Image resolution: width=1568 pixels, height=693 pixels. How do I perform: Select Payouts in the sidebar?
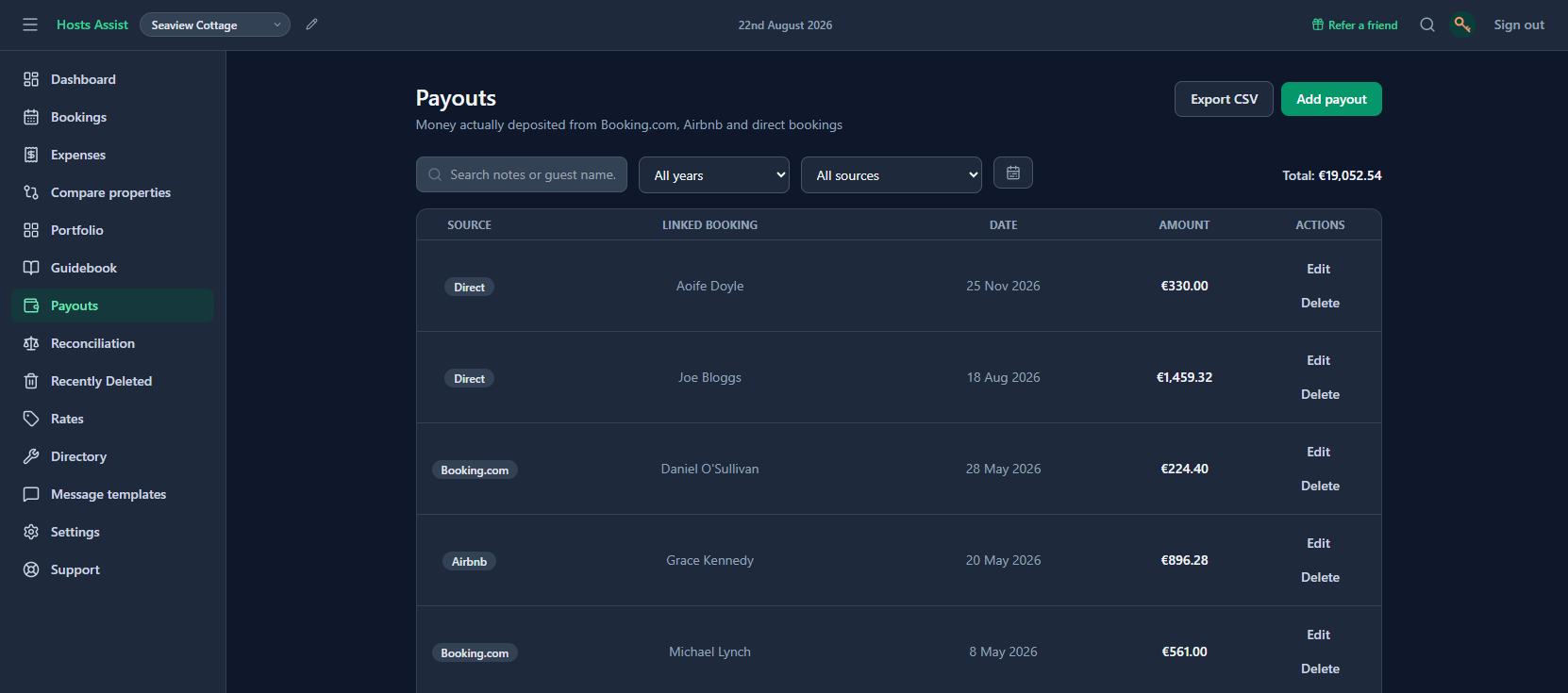112,305
